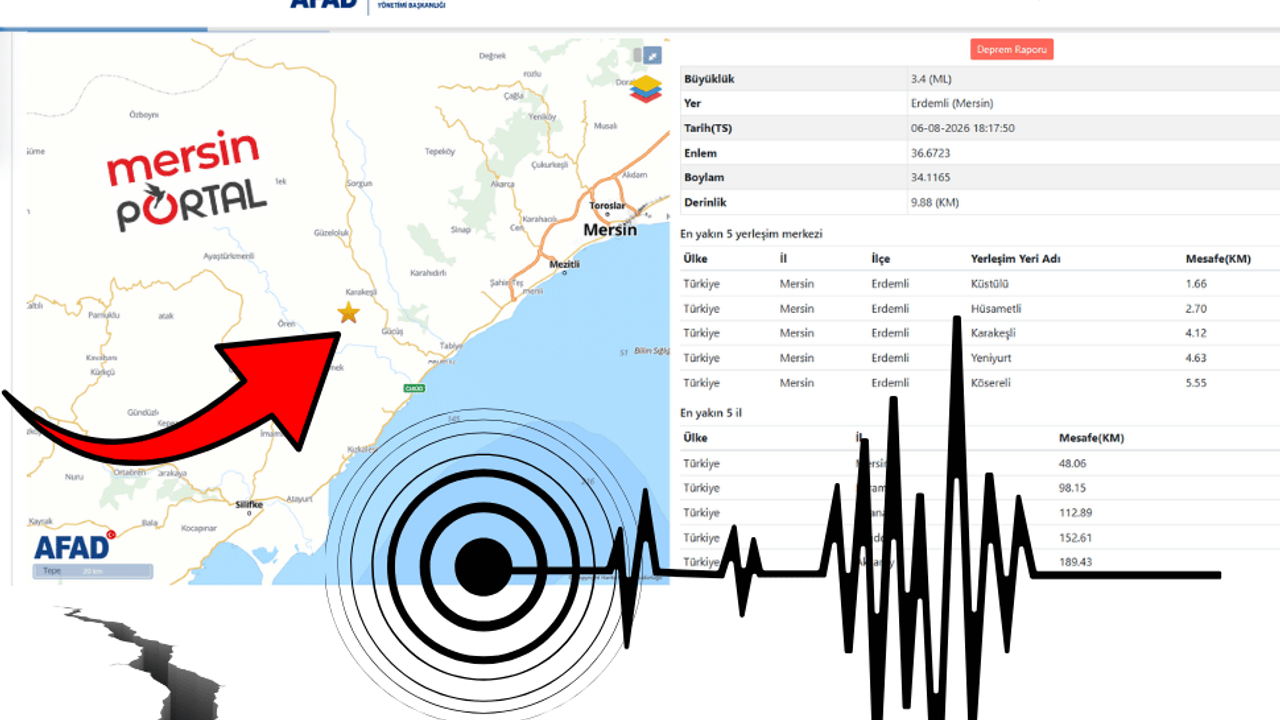Click the province distance 112.89
Screen dimensions: 1280x720
click(1075, 513)
